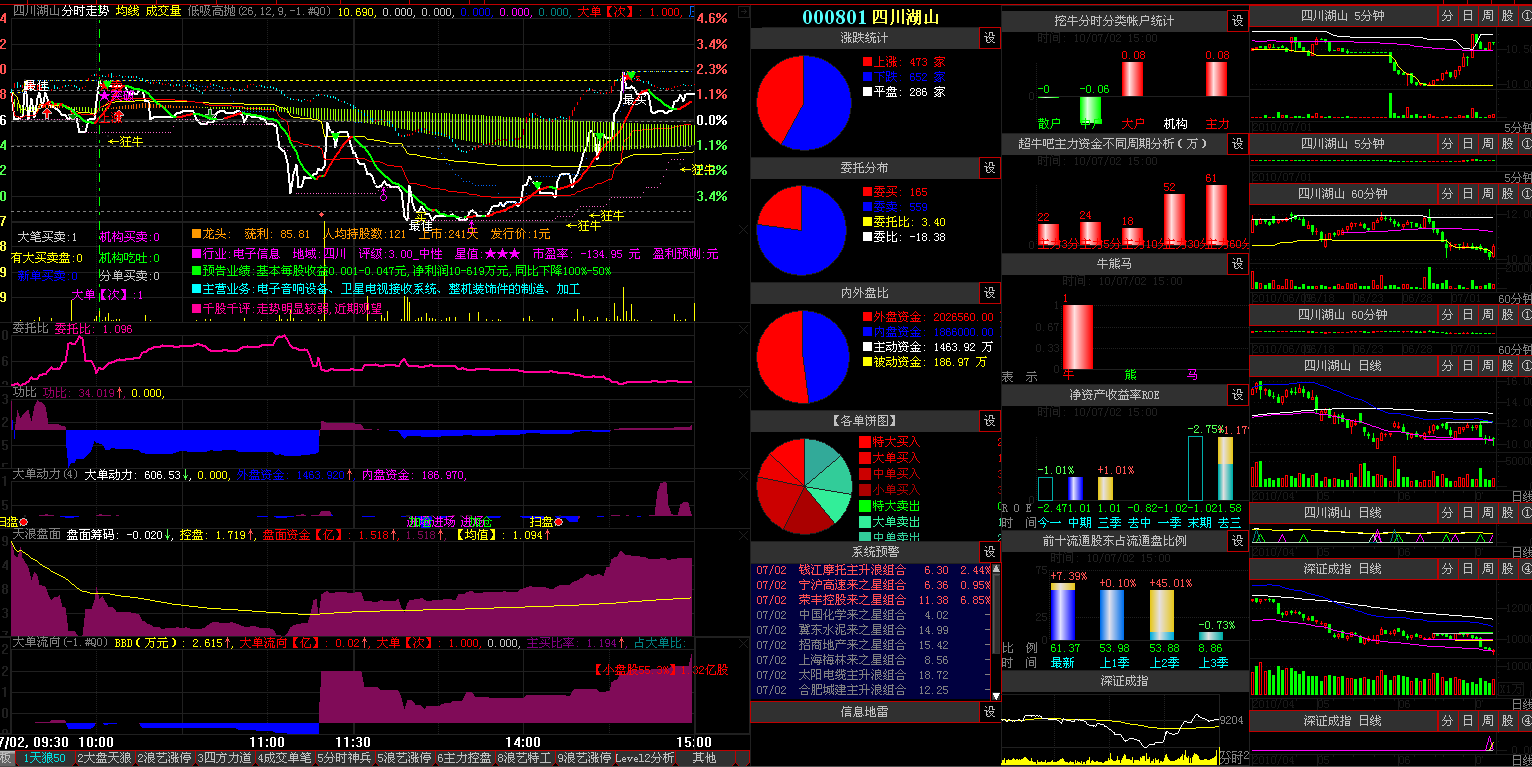The height and width of the screenshot is (767, 1532).
Task: Click the 股 button on 深证成指 日线 chart
Action: 1507,568
